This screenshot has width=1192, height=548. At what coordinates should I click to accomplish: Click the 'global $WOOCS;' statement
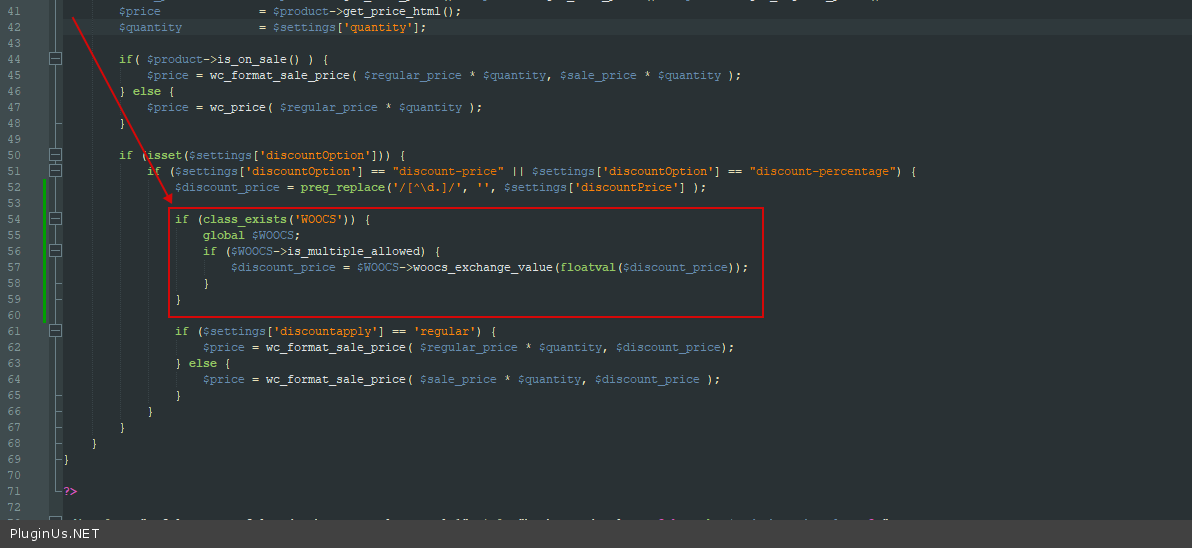coord(251,235)
